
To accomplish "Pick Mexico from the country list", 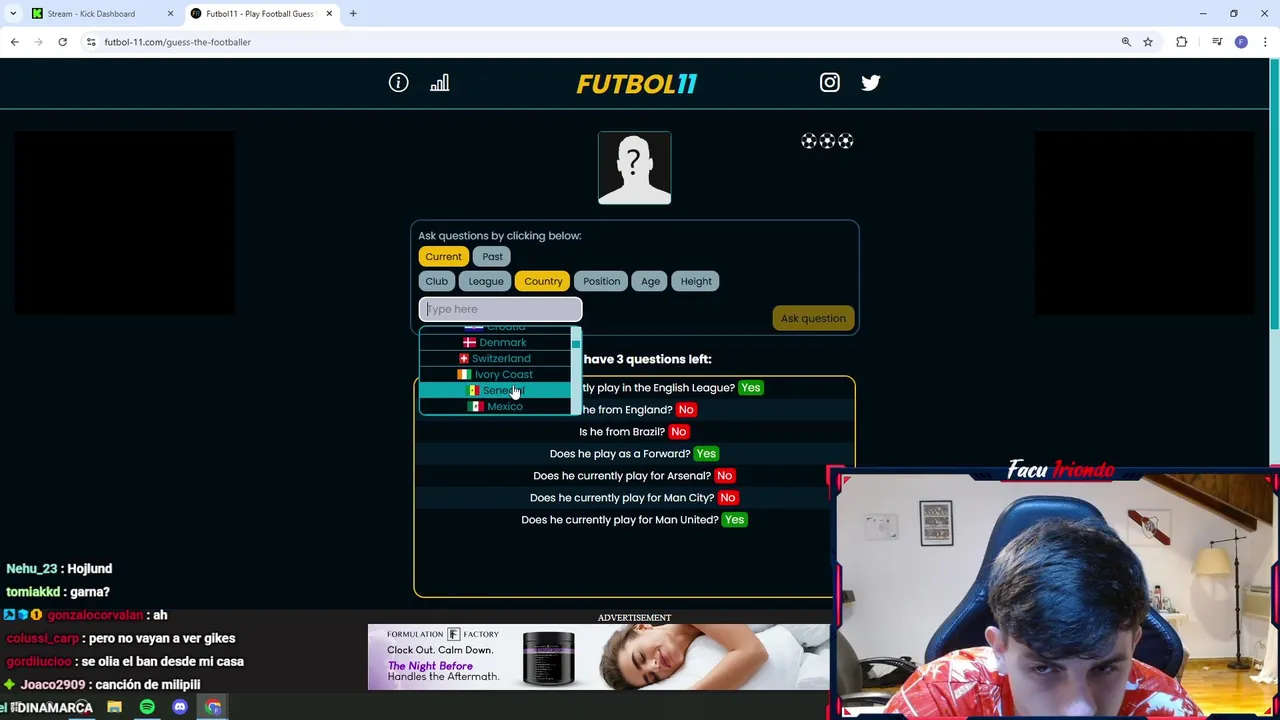I will 495,406.
